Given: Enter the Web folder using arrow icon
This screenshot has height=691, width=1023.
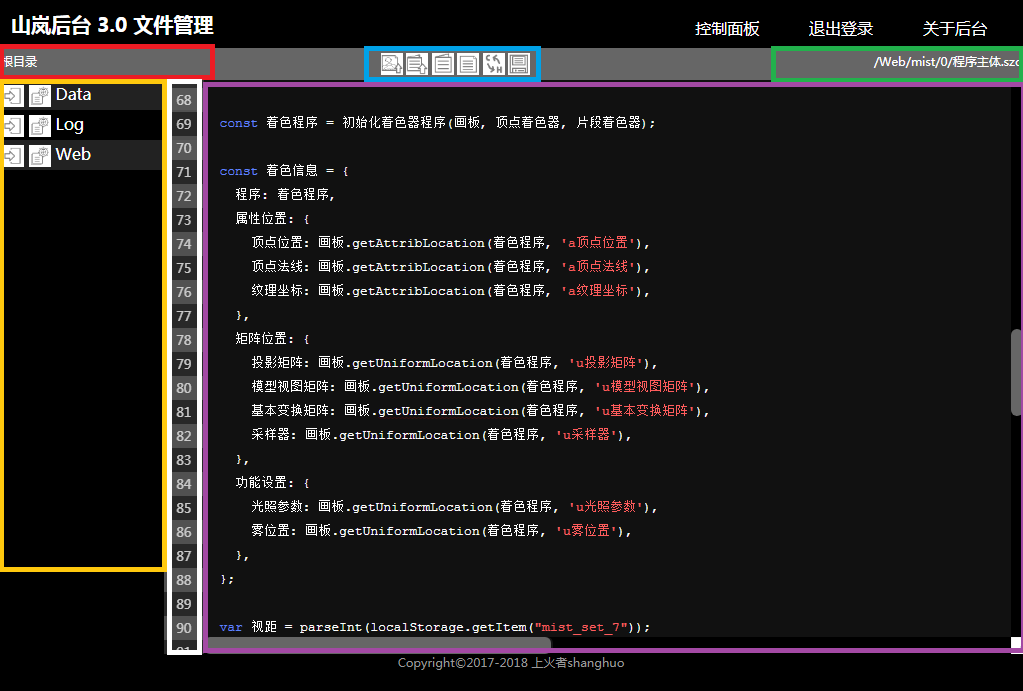Looking at the screenshot, I should click(13, 156).
